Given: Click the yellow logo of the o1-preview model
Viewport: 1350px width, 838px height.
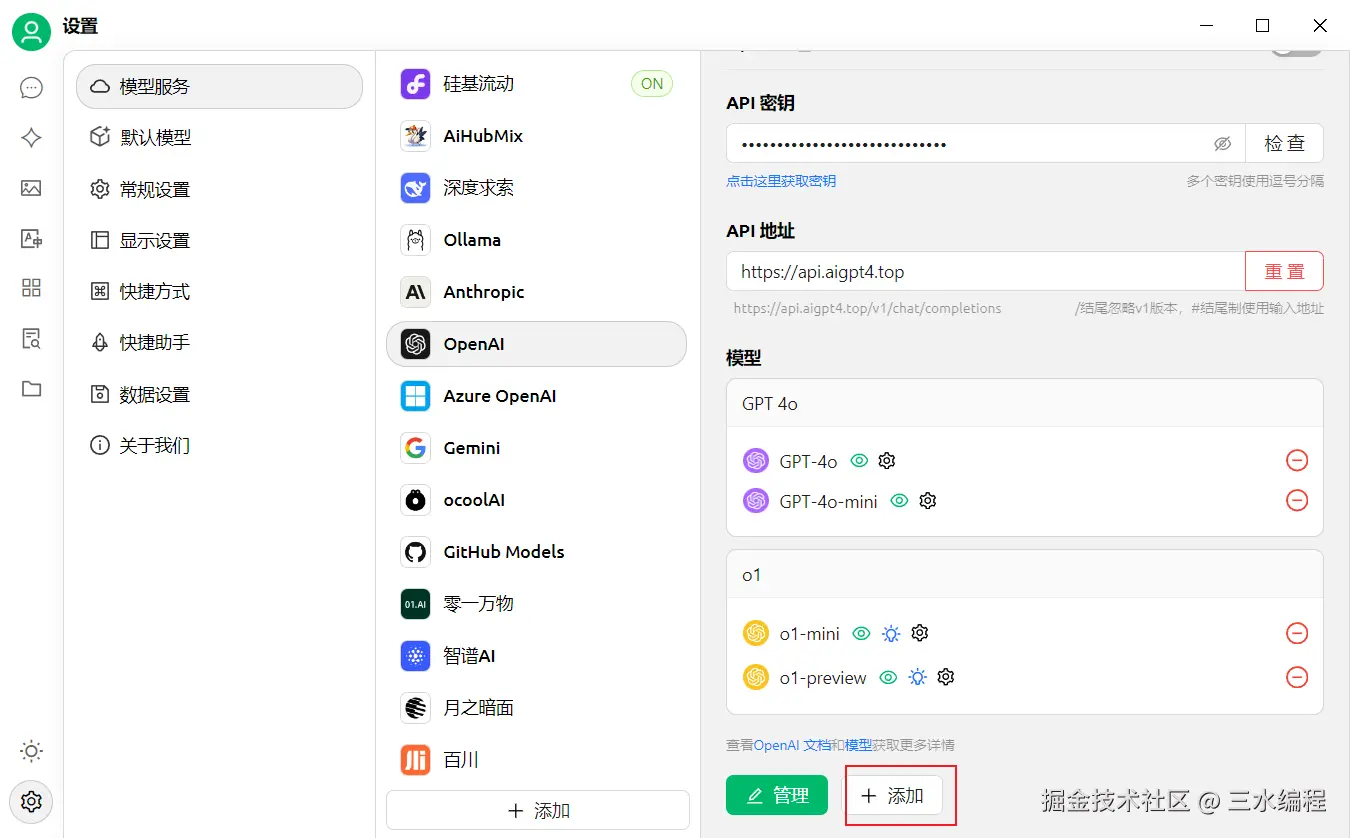Looking at the screenshot, I should pos(756,677).
